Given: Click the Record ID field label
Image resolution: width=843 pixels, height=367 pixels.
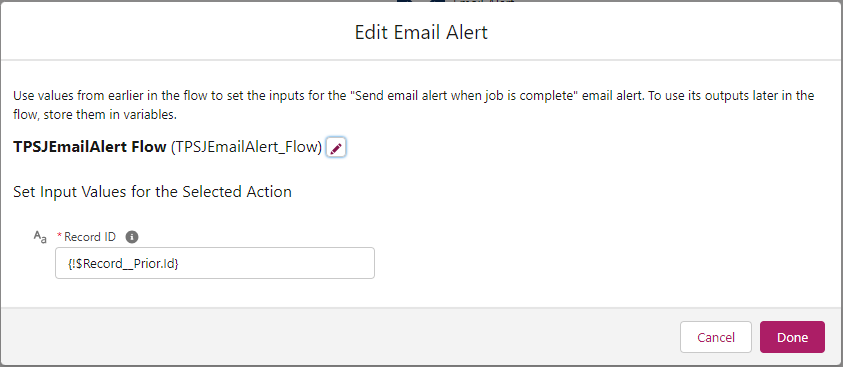Looking at the screenshot, I should pyautogui.click(x=90, y=236).
